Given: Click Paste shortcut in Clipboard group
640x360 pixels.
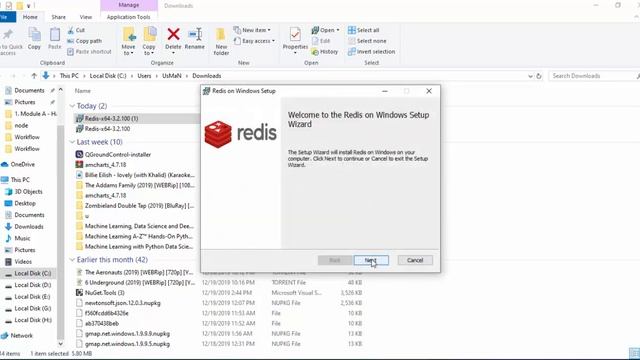Looking at the screenshot, I should click(89, 51).
